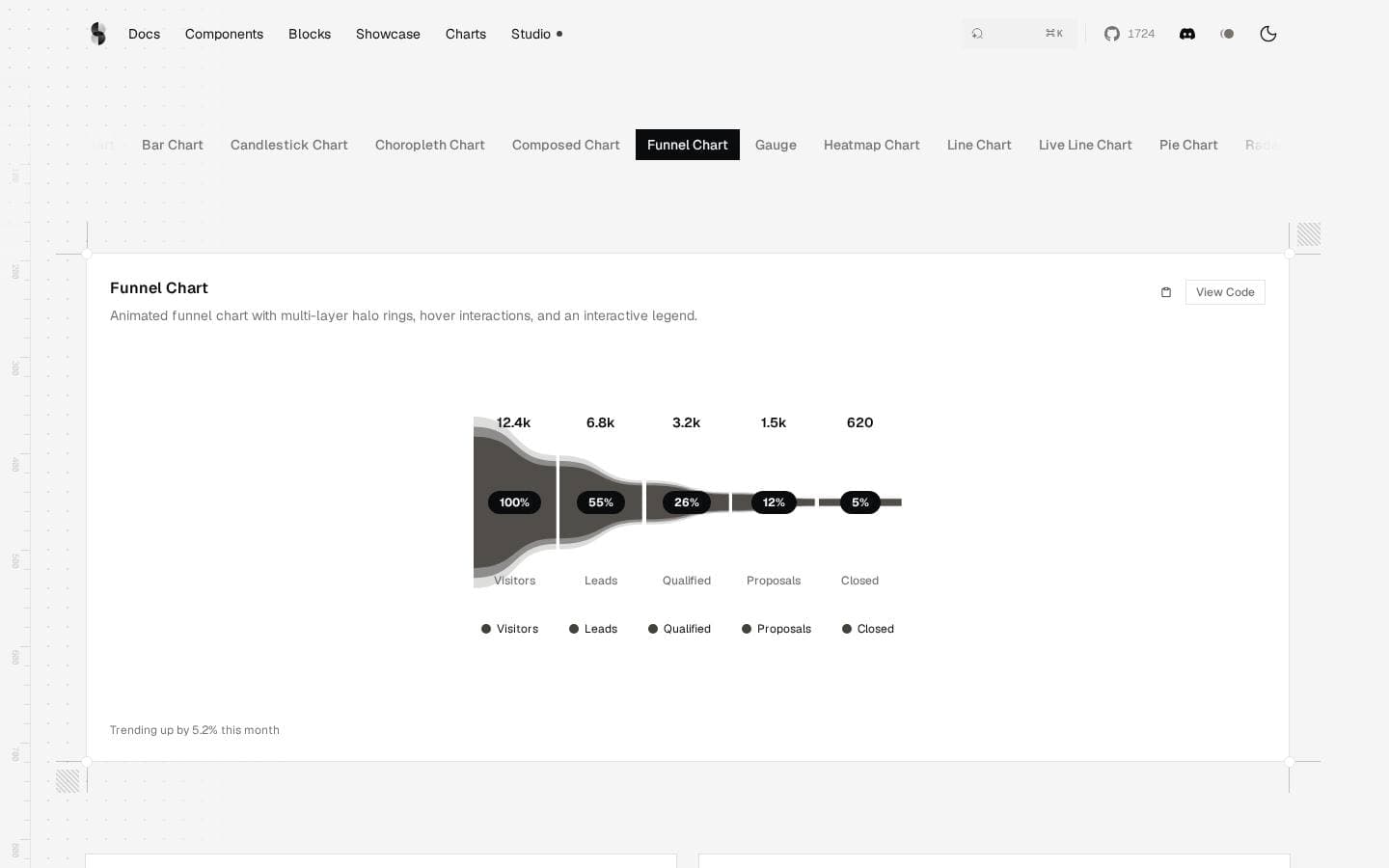Toggle the Visitors legend item
Viewport: 1389px width, 868px height.
click(x=510, y=629)
